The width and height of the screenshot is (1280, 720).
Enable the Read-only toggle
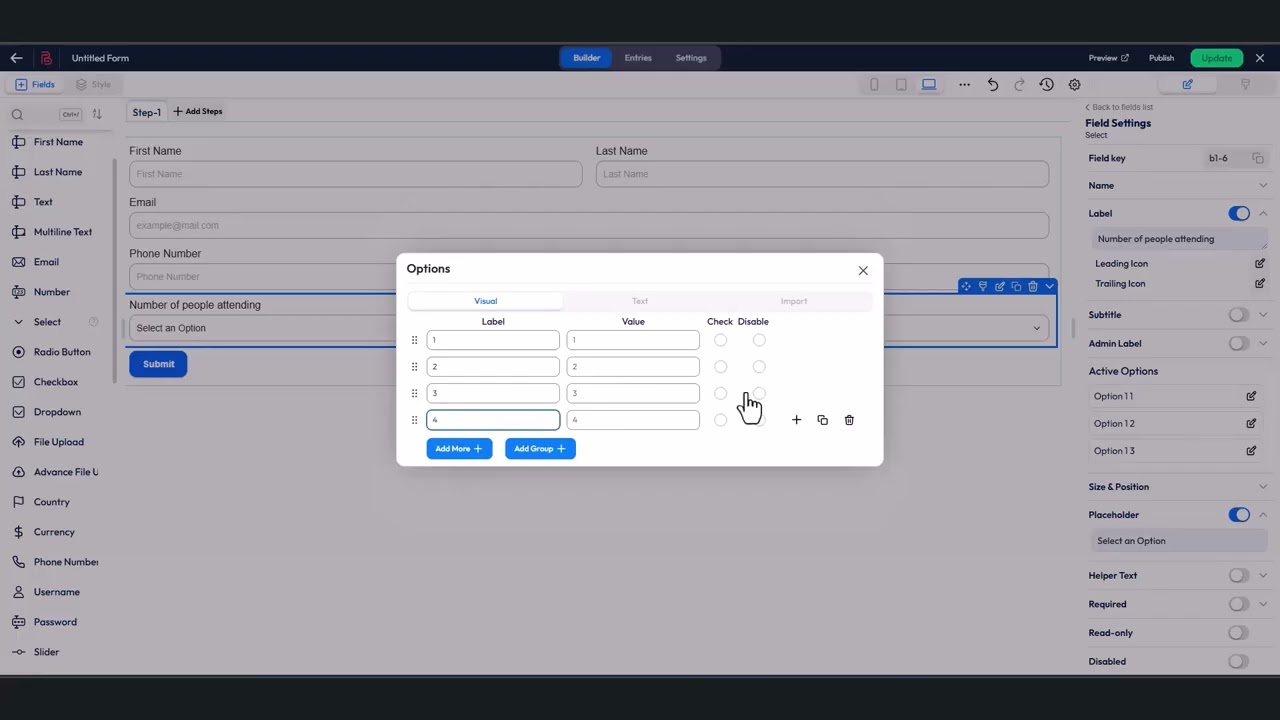pos(1239,633)
